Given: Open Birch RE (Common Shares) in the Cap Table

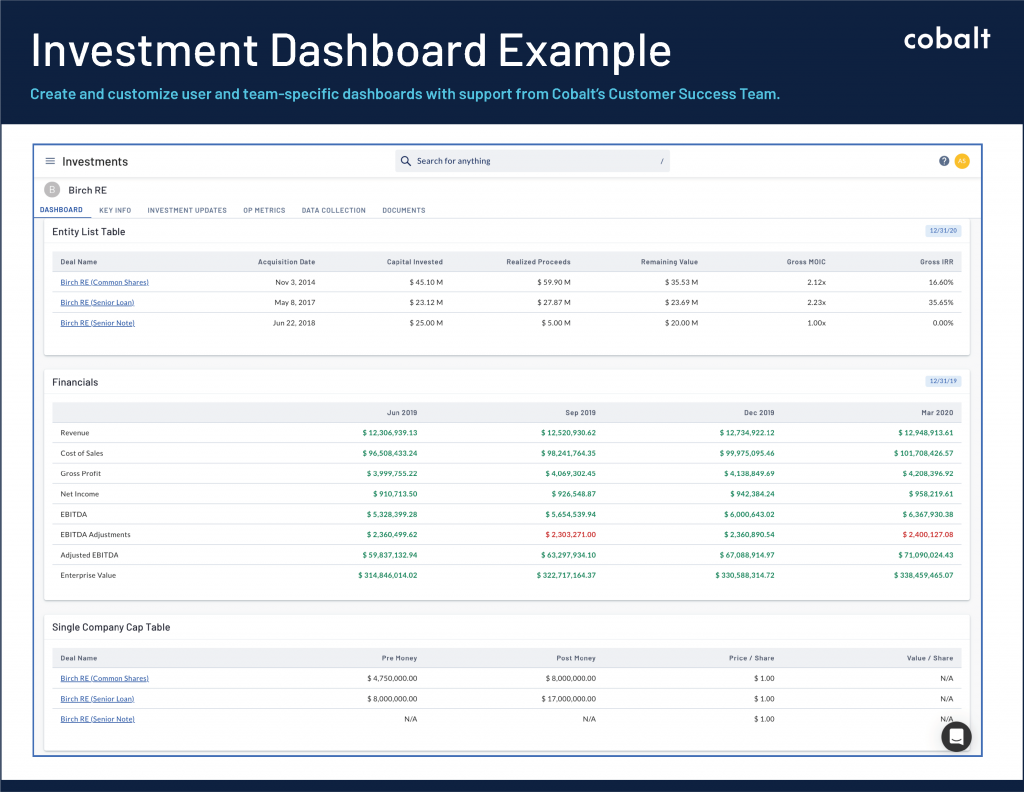Looking at the screenshot, I should [104, 678].
